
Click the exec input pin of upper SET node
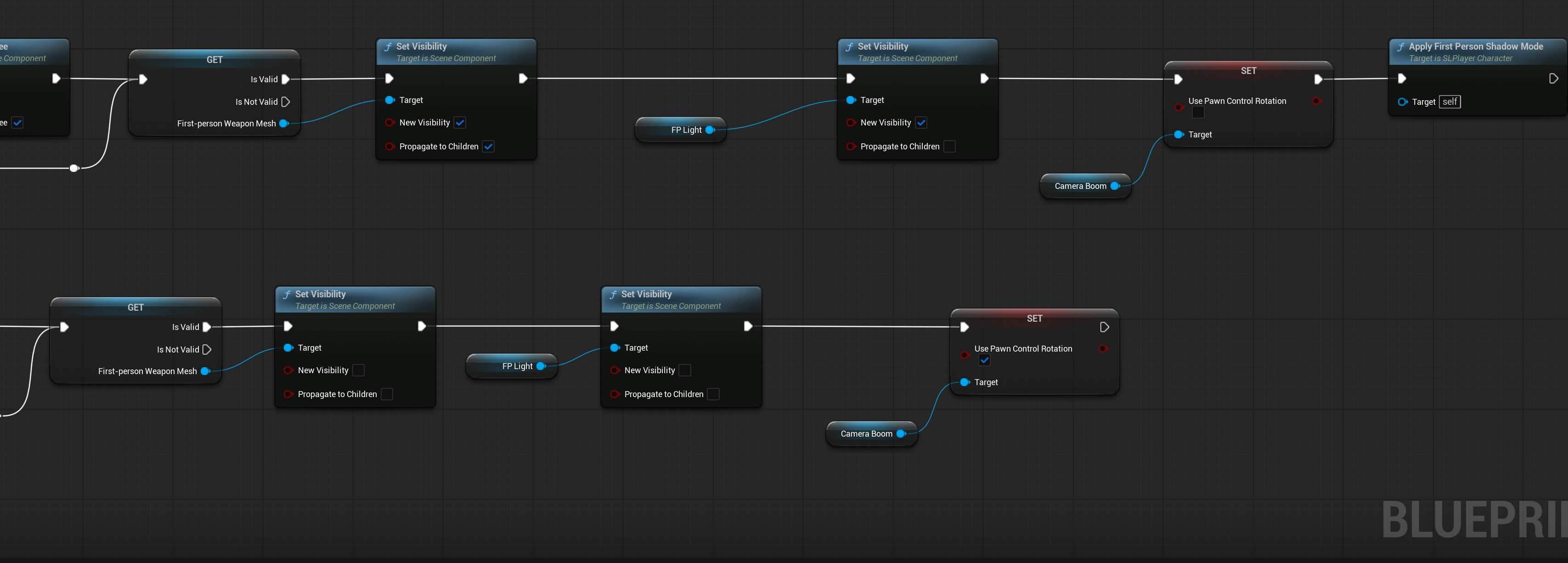coord(1179,79)
